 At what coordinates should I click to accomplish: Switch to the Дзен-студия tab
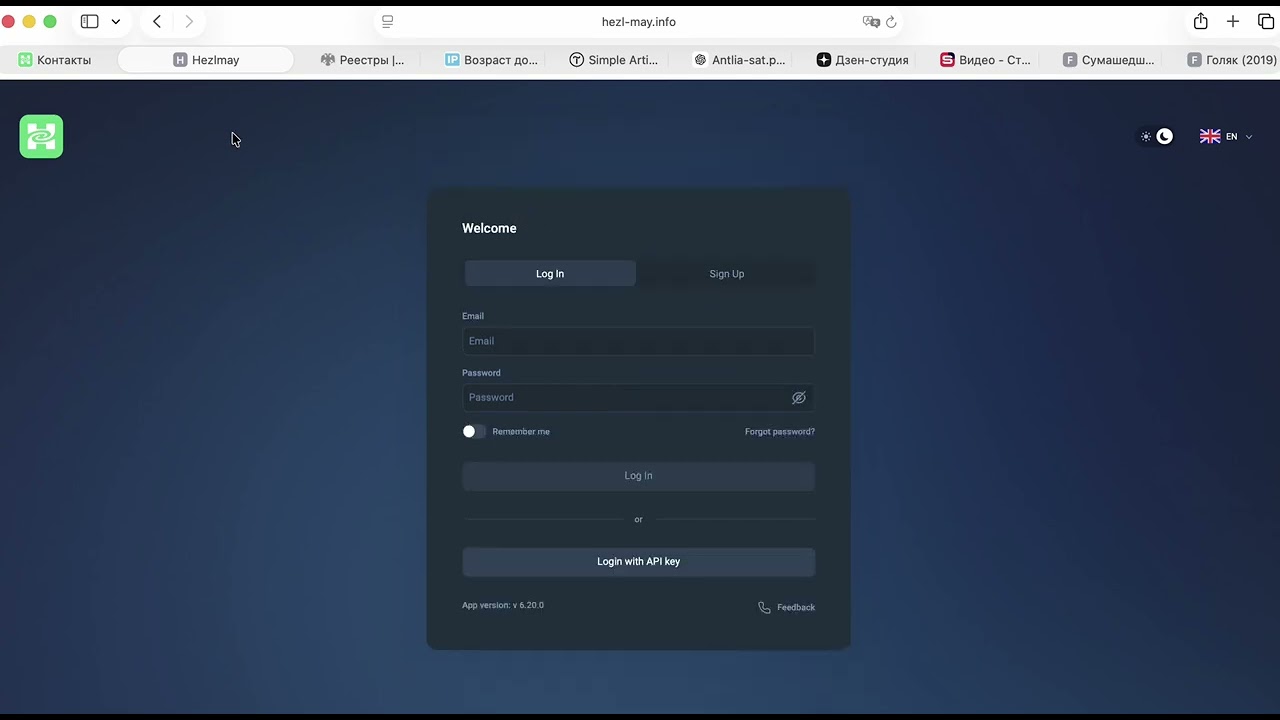coord(862,60)
